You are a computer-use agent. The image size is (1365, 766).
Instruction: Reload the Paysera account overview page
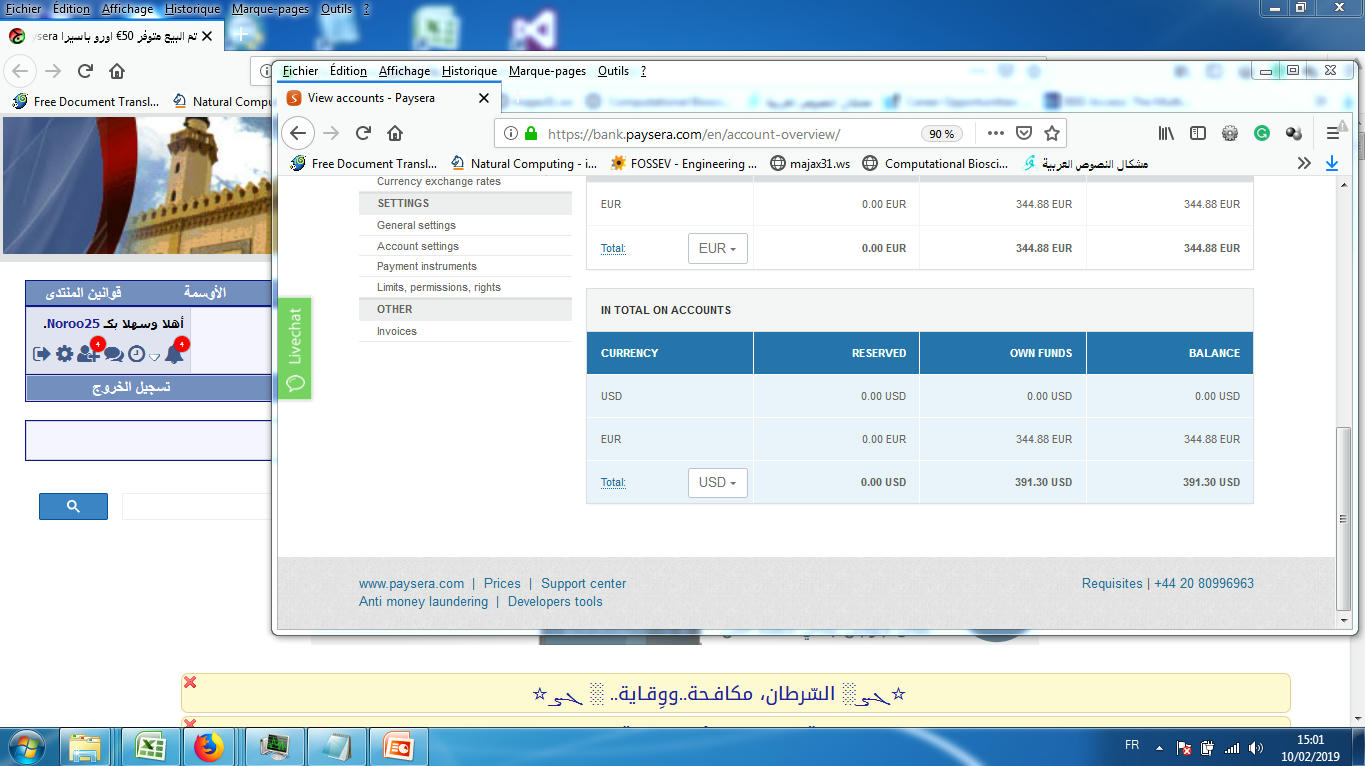(364, 133)
